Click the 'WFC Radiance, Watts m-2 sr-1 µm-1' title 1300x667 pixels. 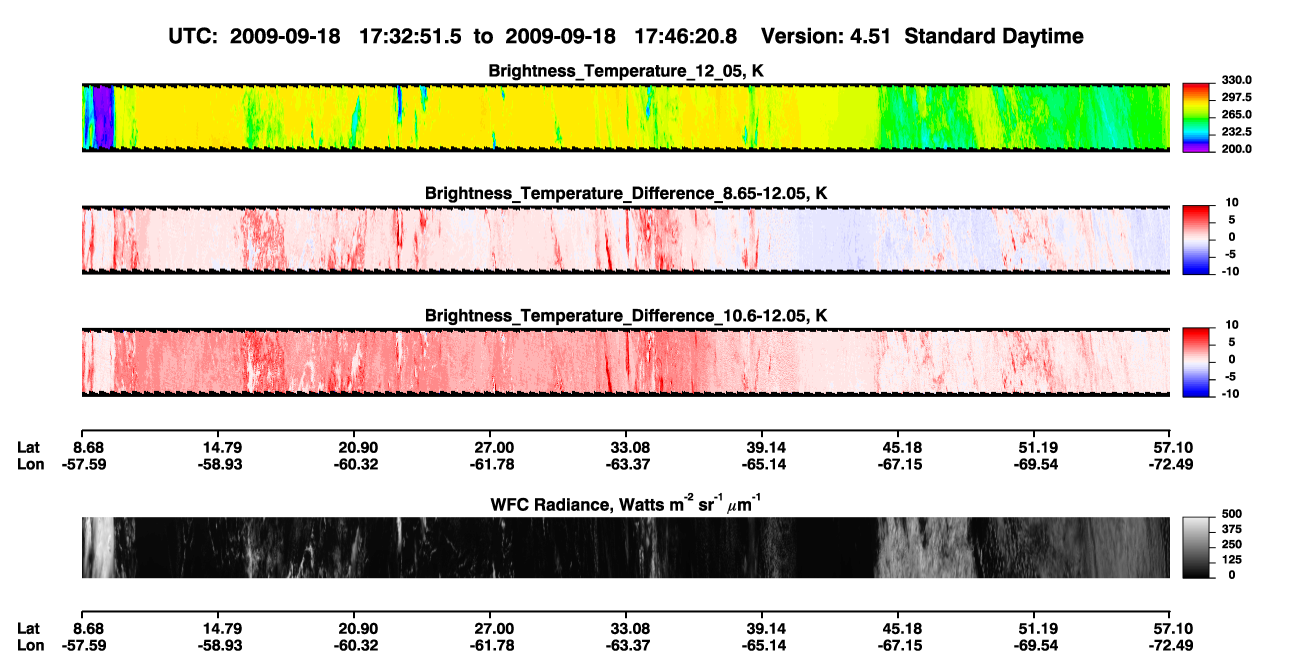[x=626, y=504]
